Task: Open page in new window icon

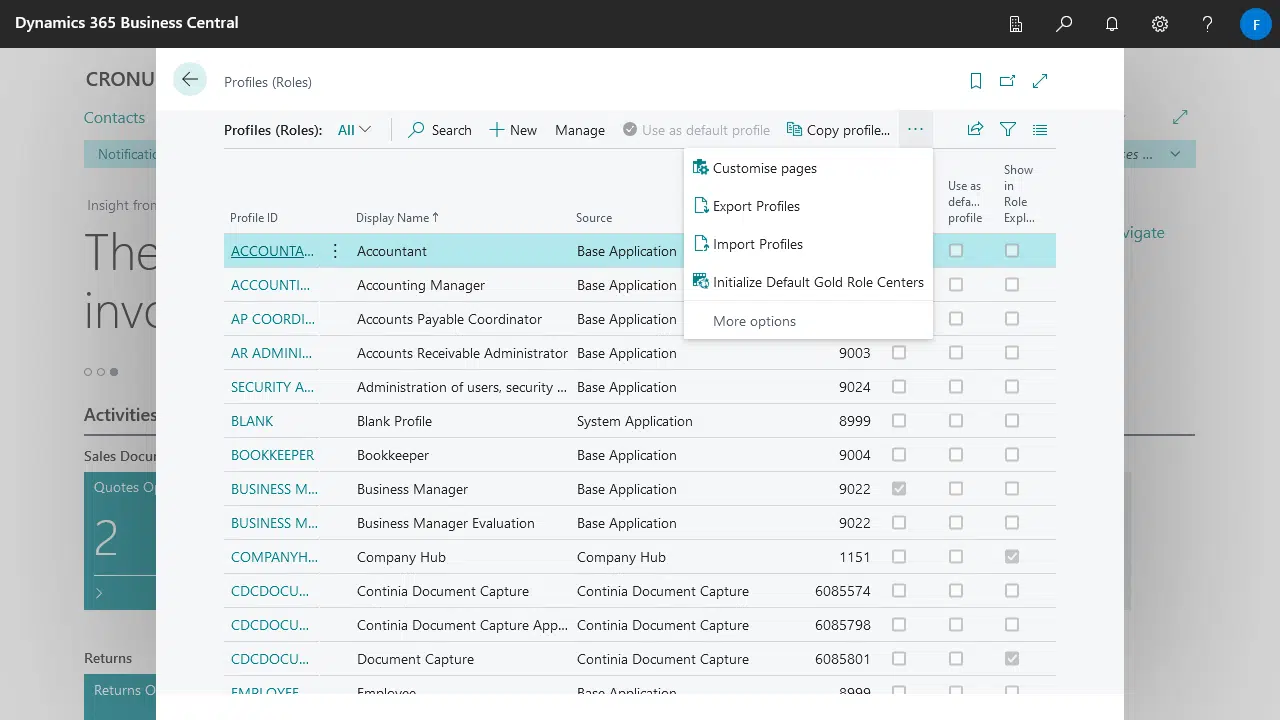Action: 1007,81
